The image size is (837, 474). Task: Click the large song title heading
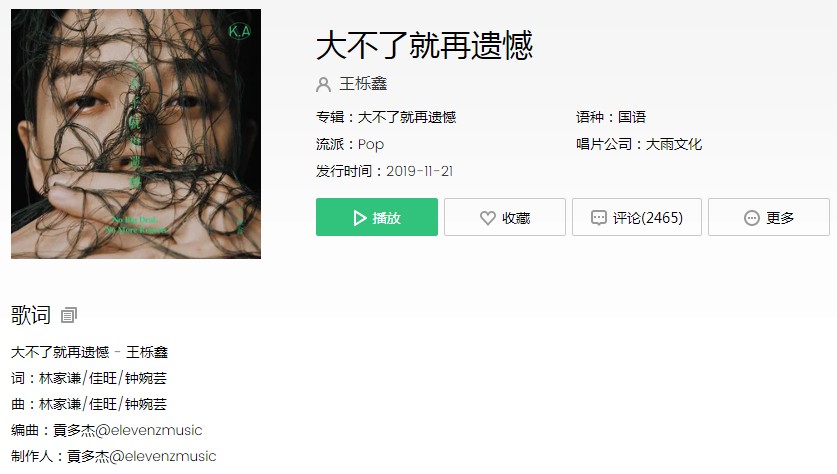424,45
